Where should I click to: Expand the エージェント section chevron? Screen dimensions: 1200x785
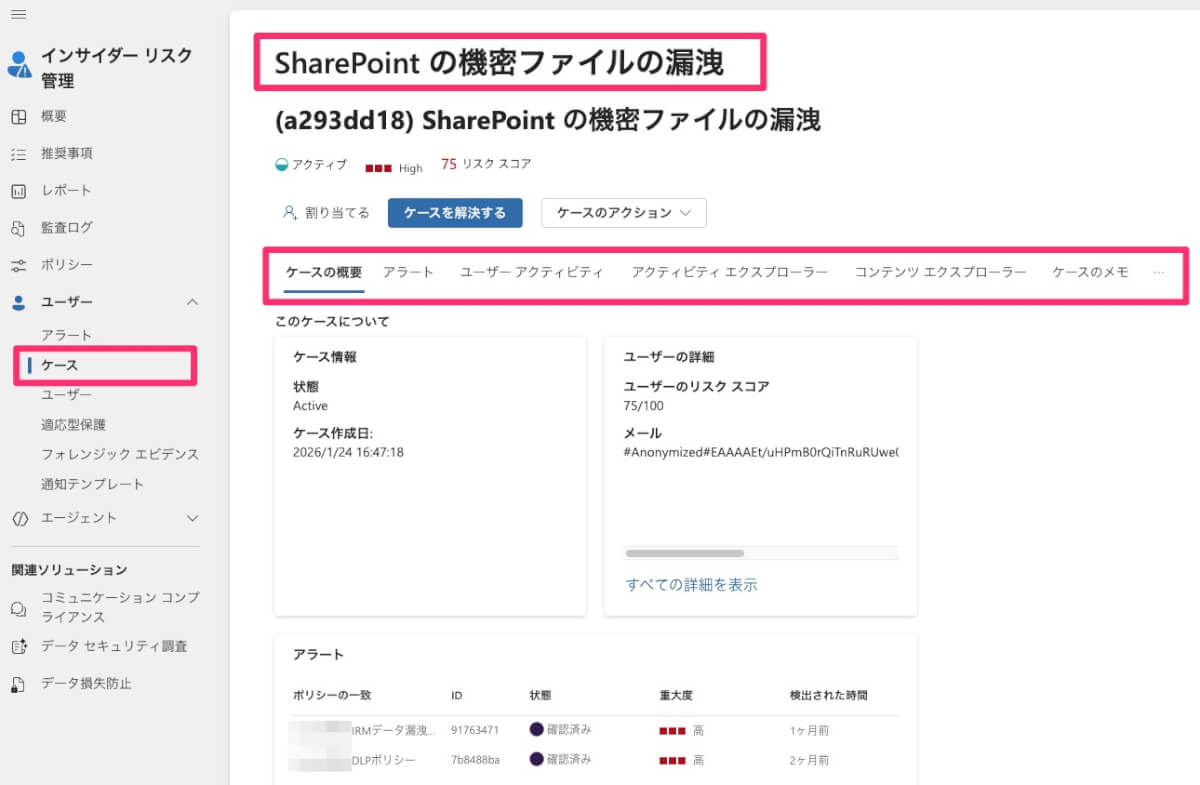pyautogui.click(x=193, y=518)
